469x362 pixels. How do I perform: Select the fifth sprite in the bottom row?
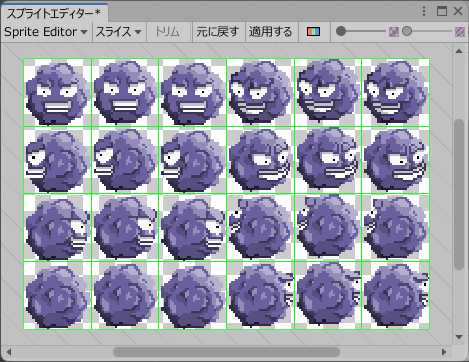tap(328, 296)
